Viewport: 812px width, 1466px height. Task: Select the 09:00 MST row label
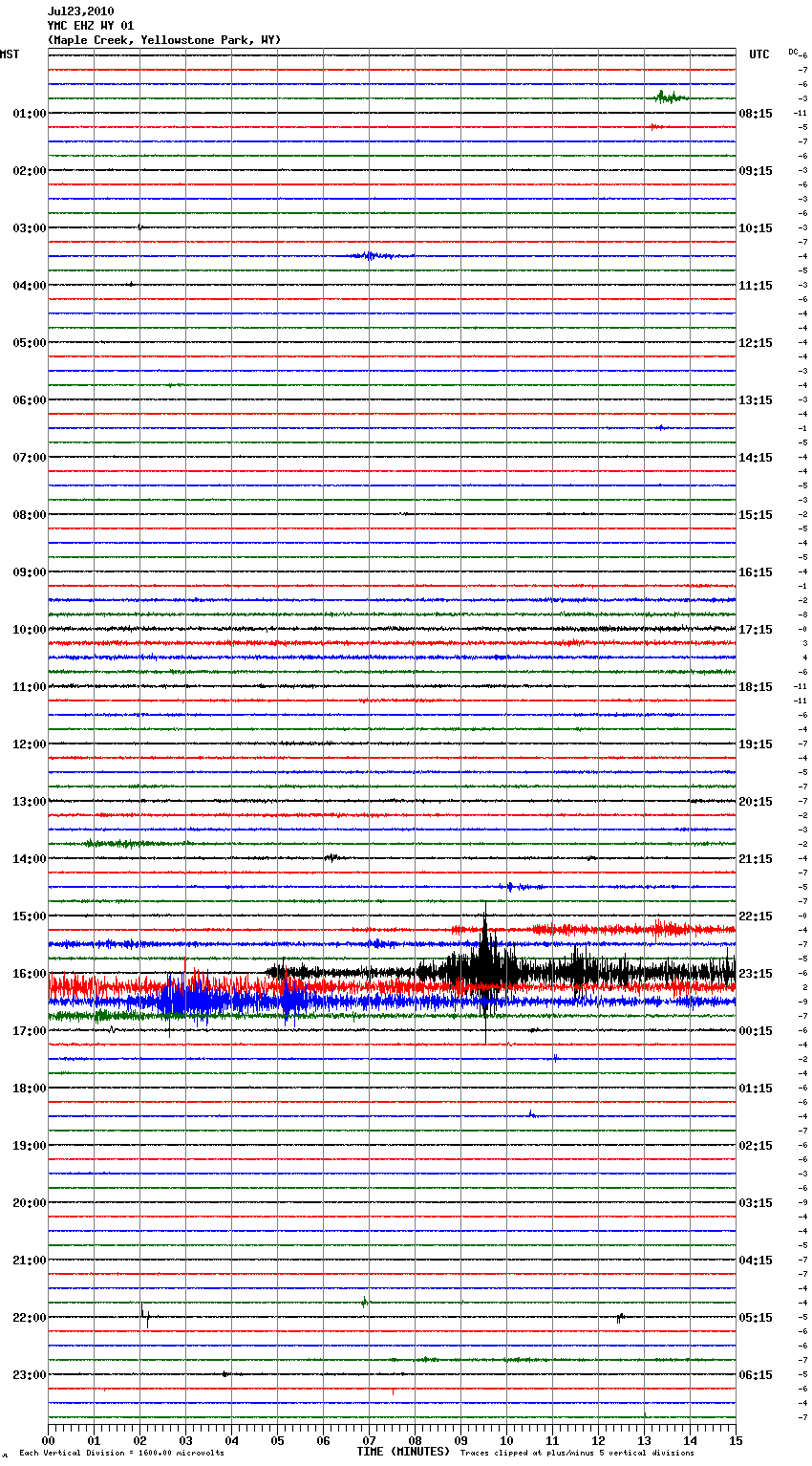coord(30,572)
